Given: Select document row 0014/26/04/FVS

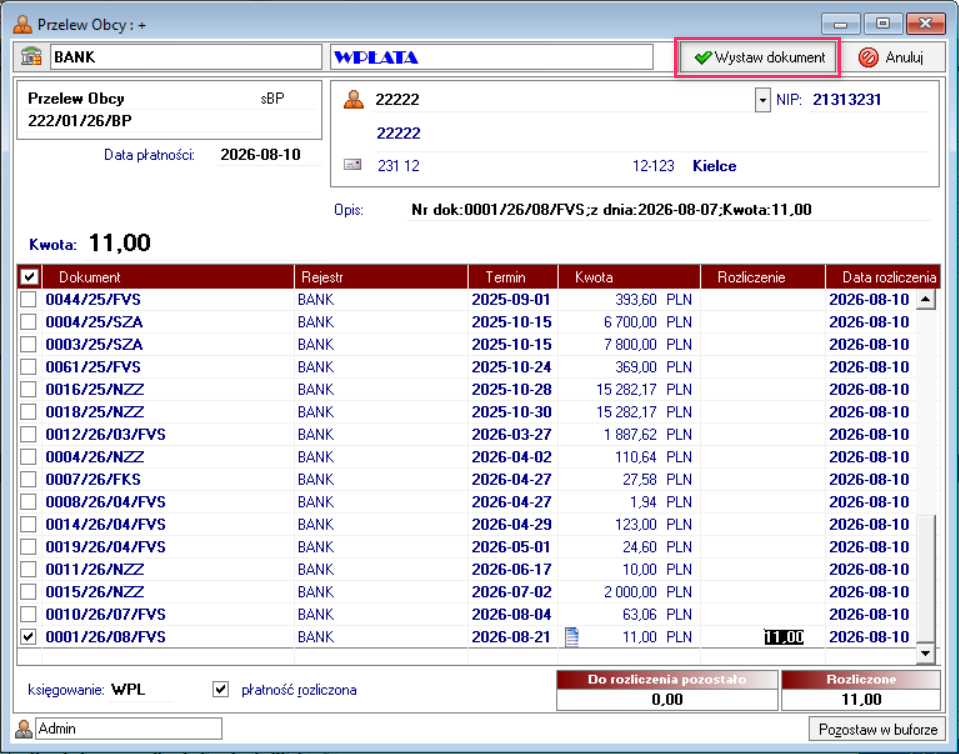Looking at the screenshot, I should (468, 525).
